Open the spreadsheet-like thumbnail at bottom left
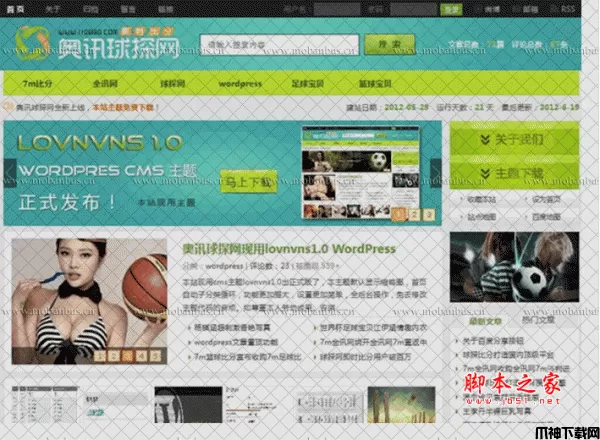The width and height of the screenshot is (600, 440). tap(45, 405)
